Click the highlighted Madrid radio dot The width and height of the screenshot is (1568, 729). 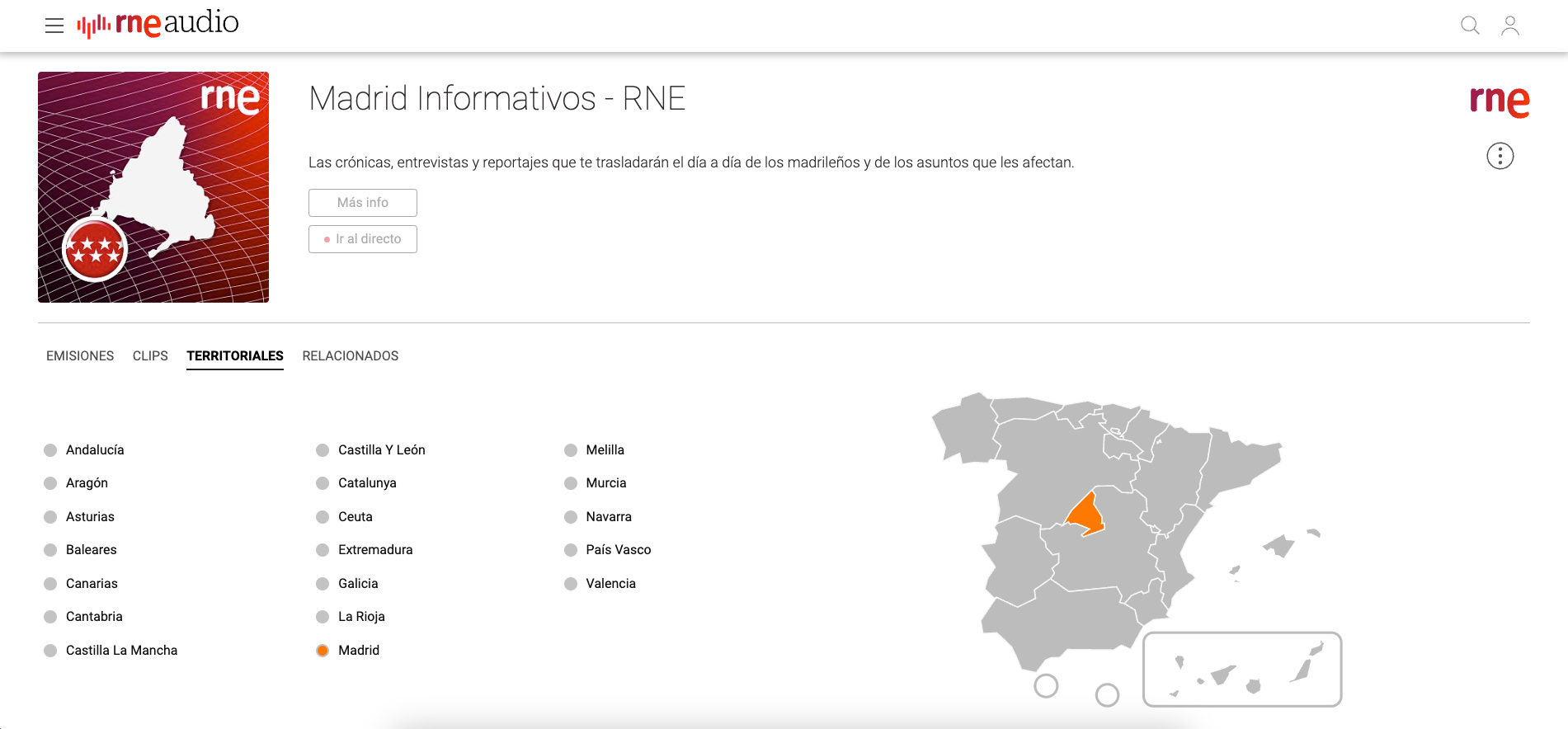(323, 651)
